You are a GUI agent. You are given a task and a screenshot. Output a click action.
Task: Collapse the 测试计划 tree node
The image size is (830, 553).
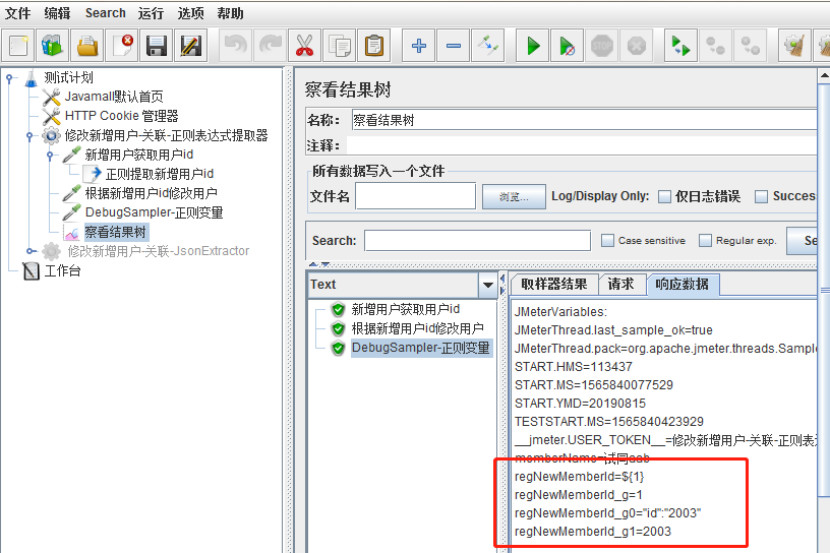tap(9, 78)
